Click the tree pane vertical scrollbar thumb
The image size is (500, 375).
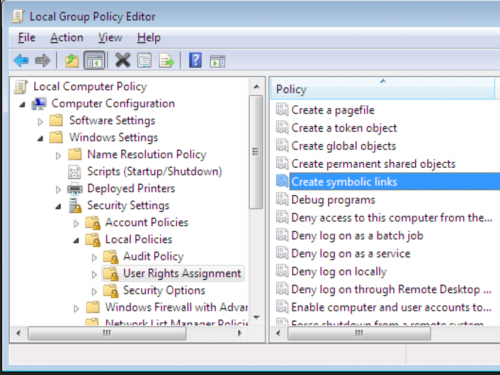pyautogui.click(x=256, y=152)
